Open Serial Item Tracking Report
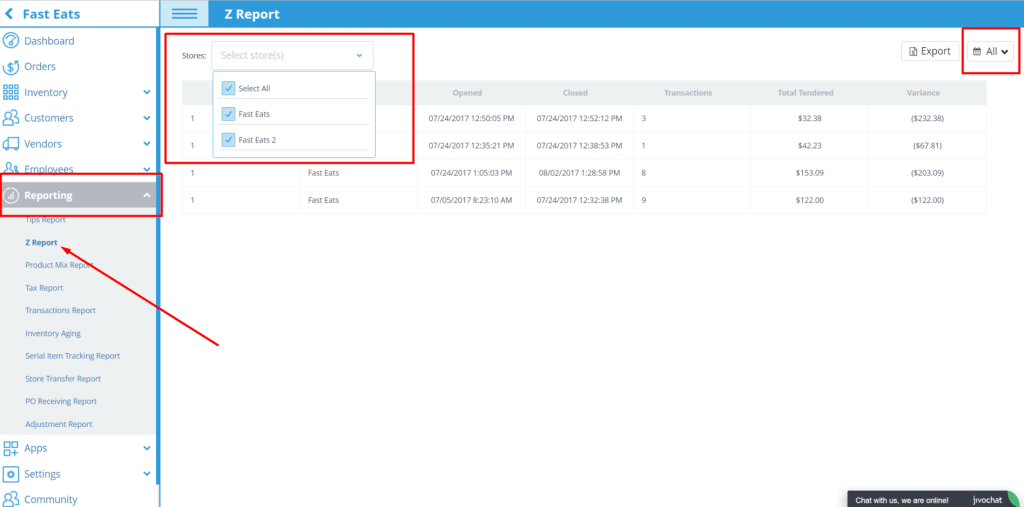Image resolution: width=1024 pixels, height=507 pixels. point(72,356)
